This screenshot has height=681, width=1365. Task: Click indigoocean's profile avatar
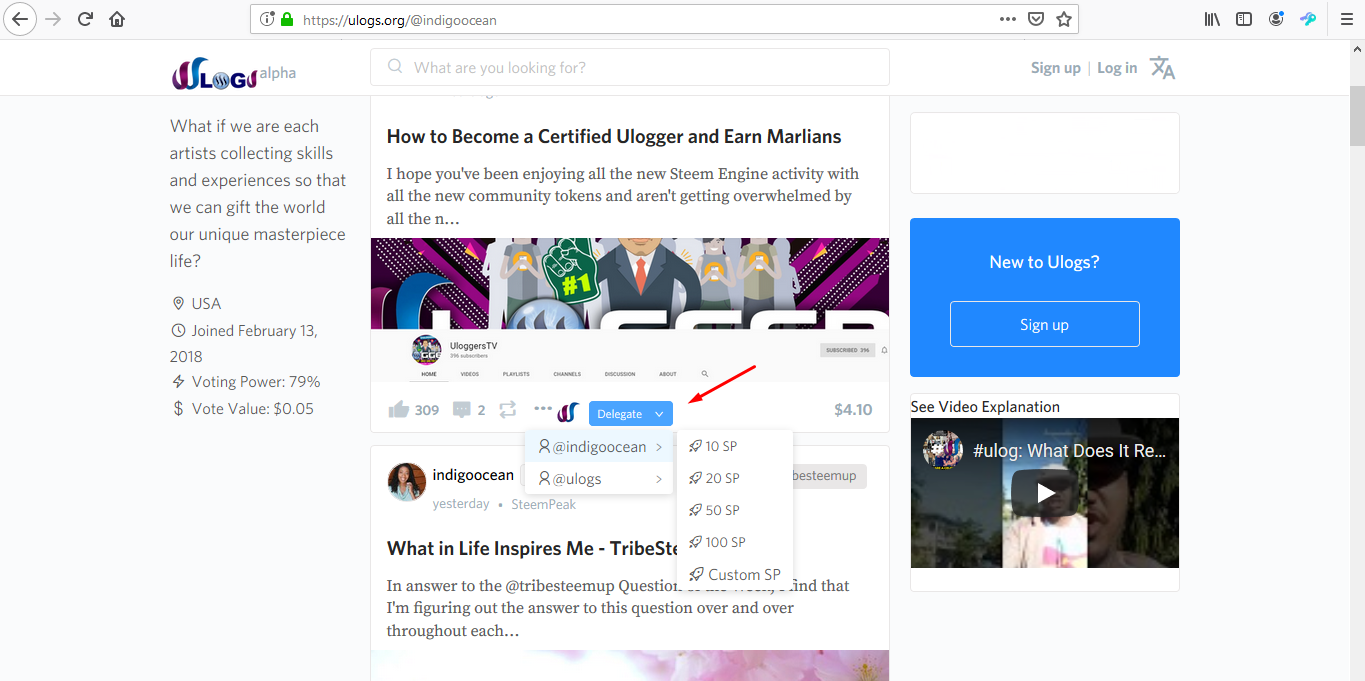(x=406, y=482)
